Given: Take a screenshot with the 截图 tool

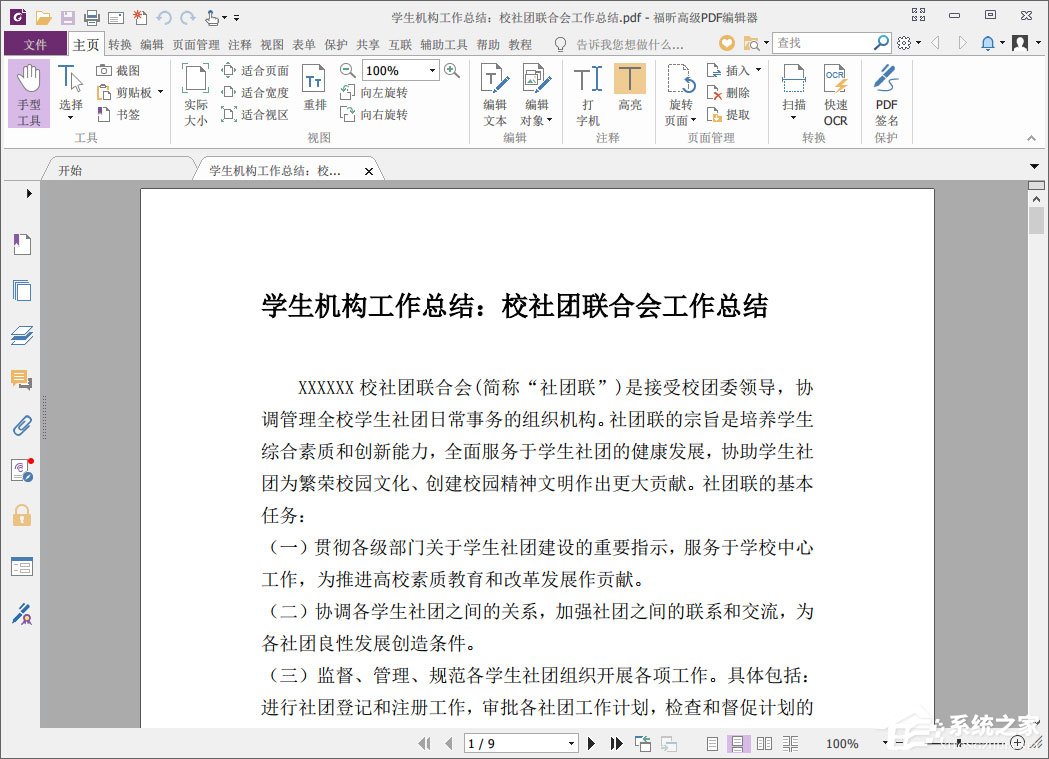Looking at the screenshot, I should 122,70.
